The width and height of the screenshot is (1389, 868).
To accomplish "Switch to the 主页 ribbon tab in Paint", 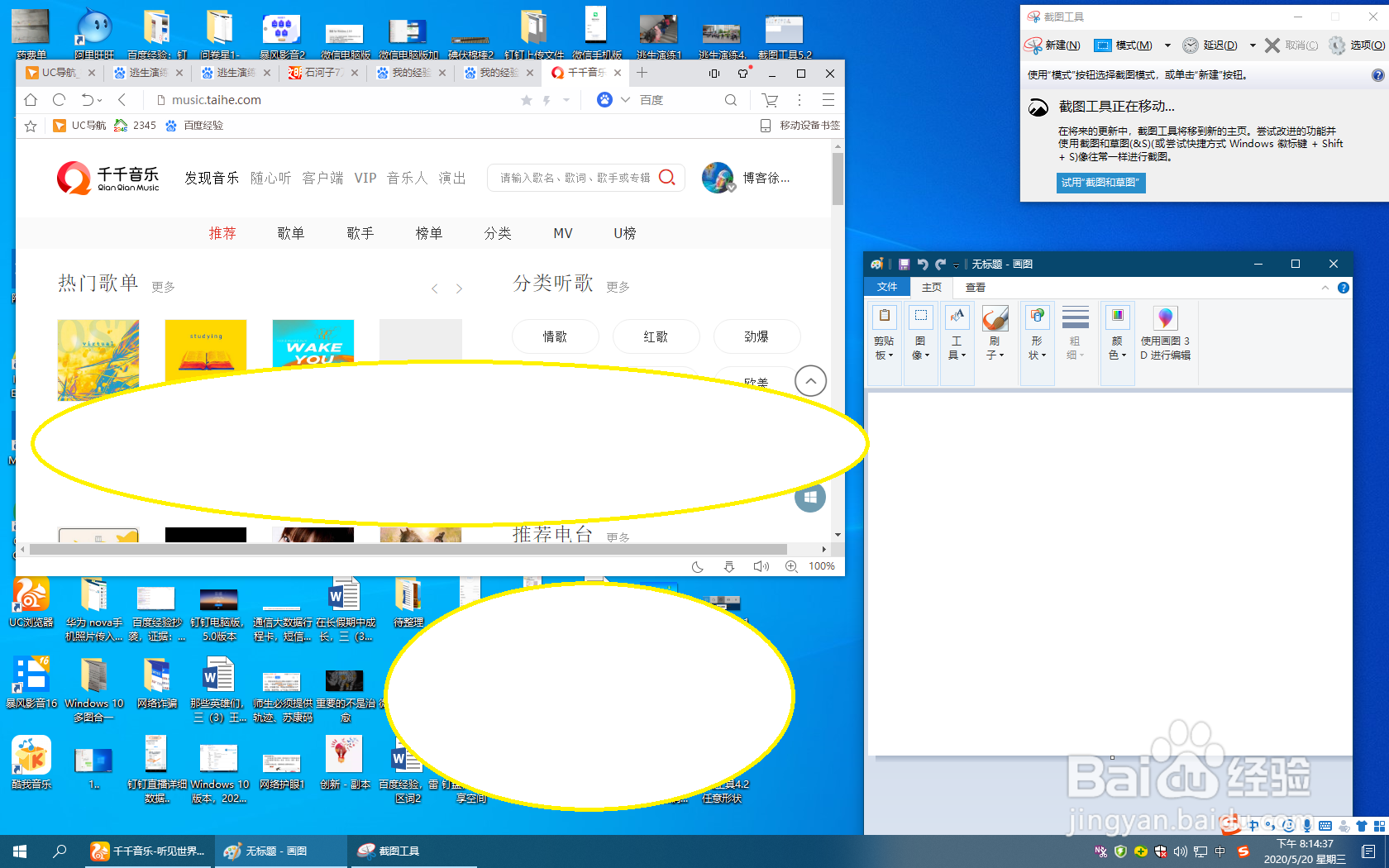I will pos(932,287).
